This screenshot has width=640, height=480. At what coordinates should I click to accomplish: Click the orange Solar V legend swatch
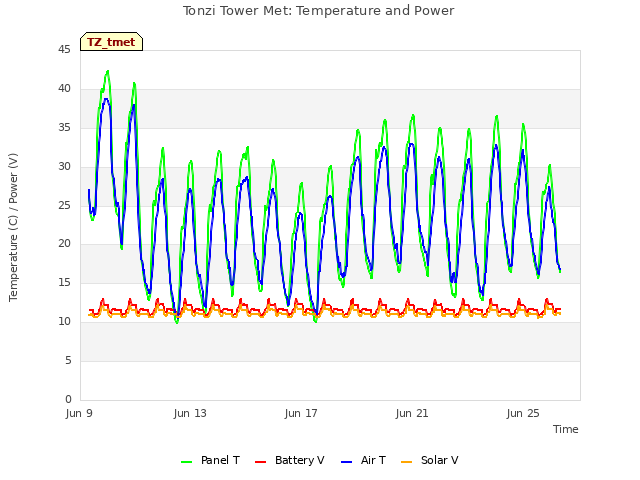click(407, 462)
